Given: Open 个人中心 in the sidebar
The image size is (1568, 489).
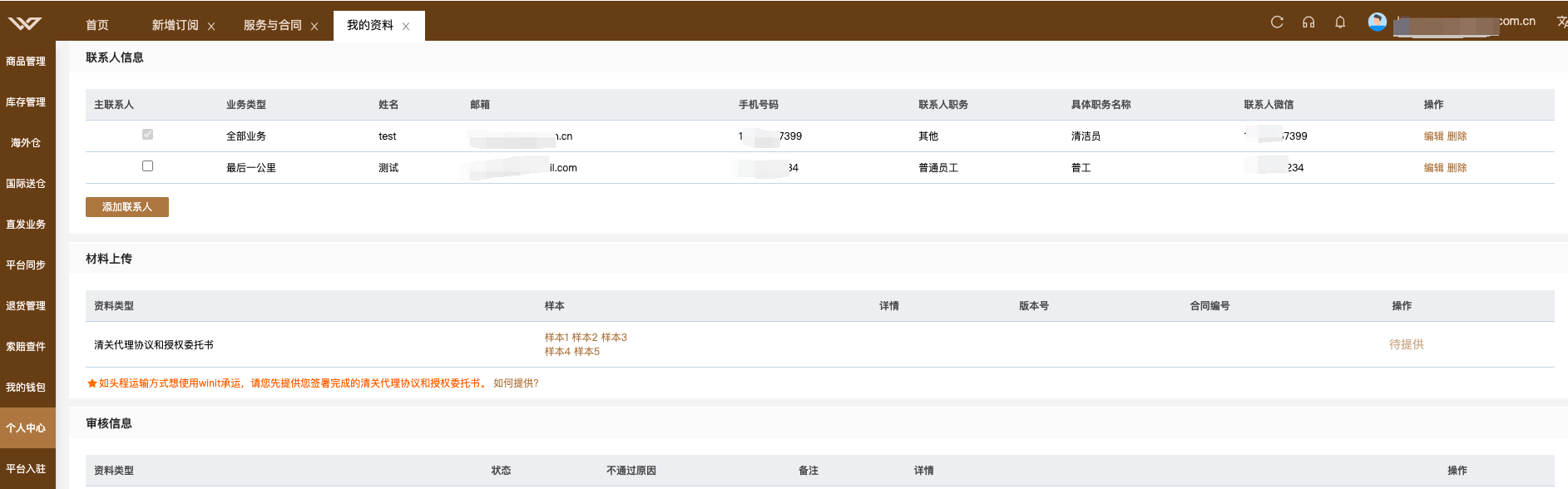Looking at the screenshot, I should 26,428.
